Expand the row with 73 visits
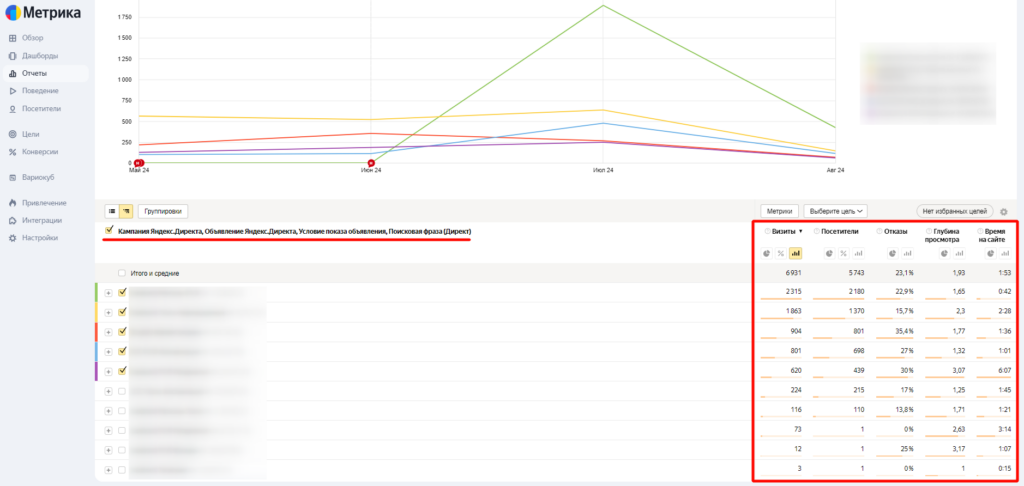Viewport: 1024px width, 486px height. tap(108, 430)
